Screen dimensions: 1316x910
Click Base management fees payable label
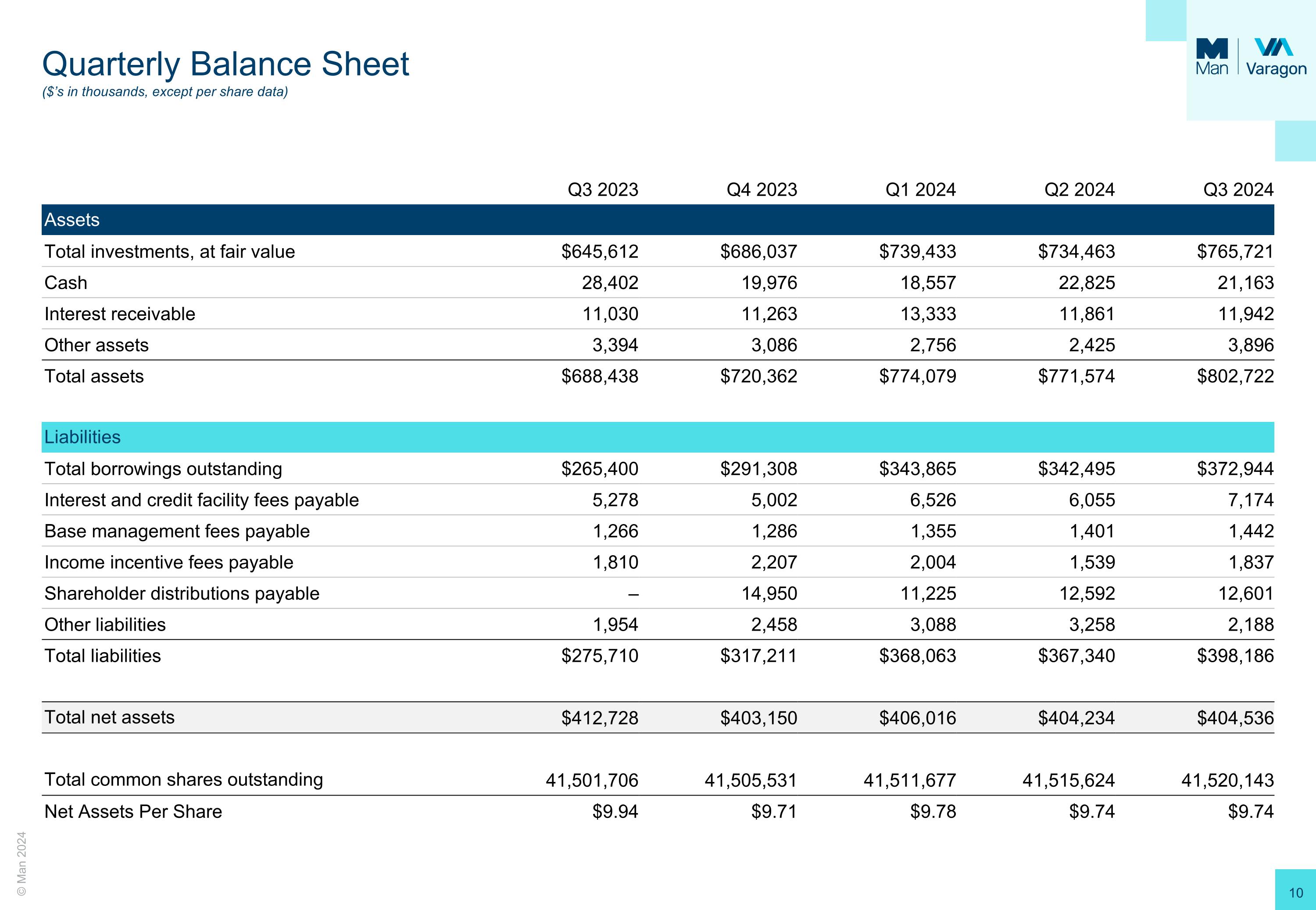tap(177, 532)
